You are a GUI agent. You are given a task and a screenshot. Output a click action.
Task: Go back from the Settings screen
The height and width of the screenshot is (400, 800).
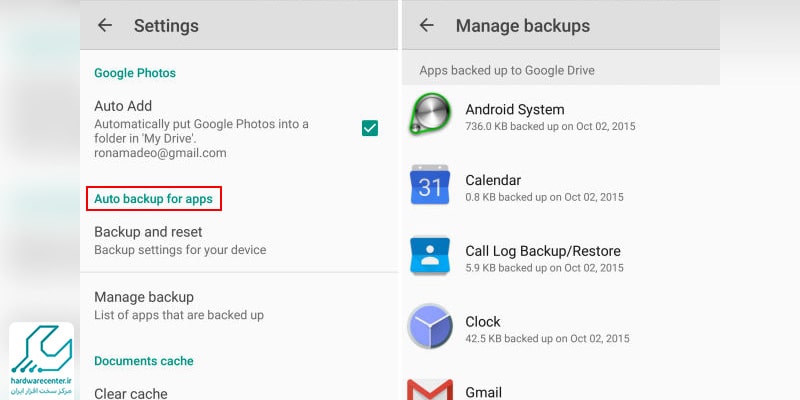coord(105,25)
